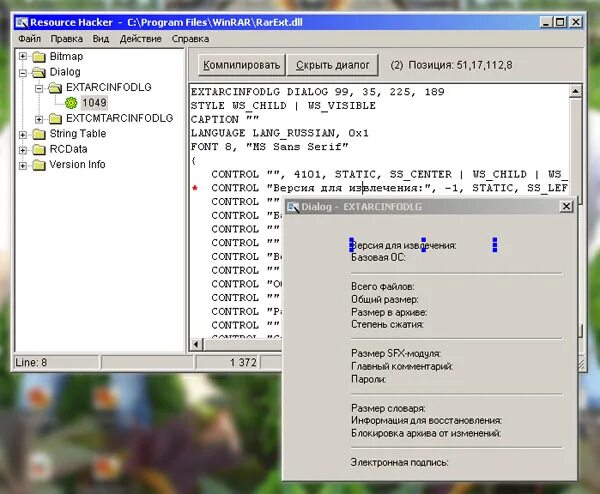Select the Version Info tree label
The image size is (600, 494).
pos(77,165)
